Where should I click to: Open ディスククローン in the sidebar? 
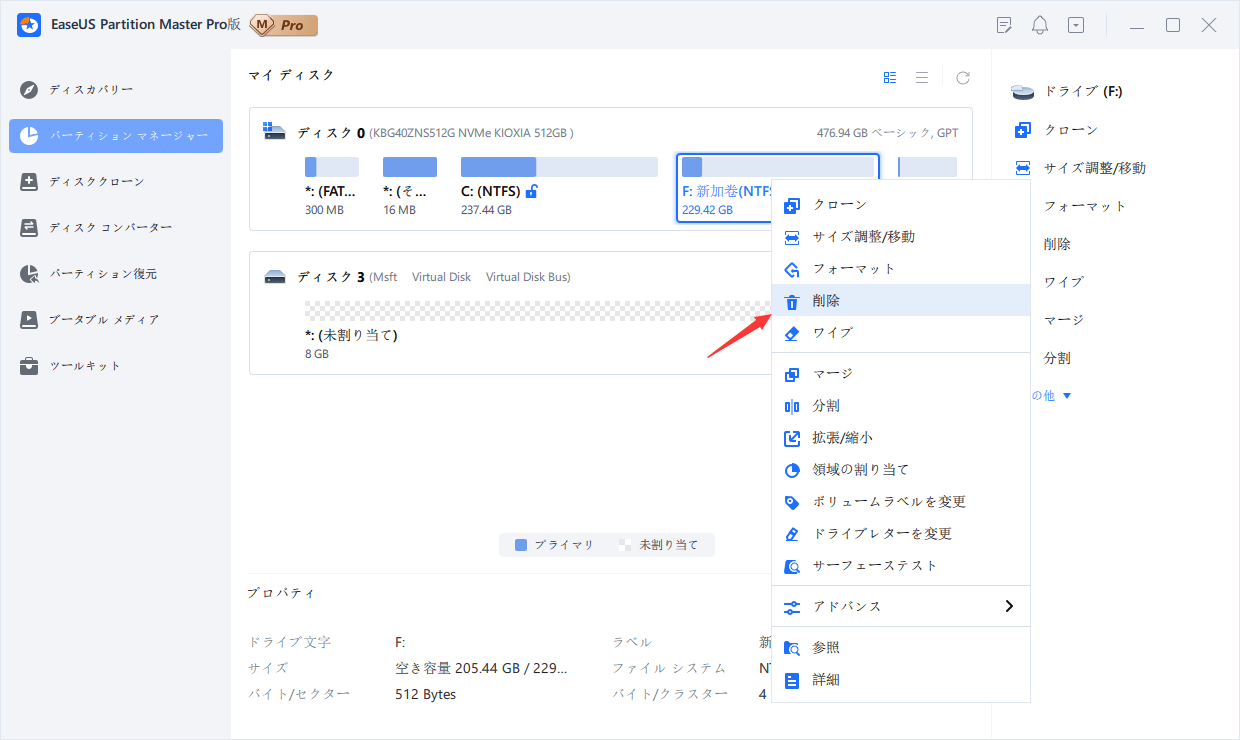(96, 182)
